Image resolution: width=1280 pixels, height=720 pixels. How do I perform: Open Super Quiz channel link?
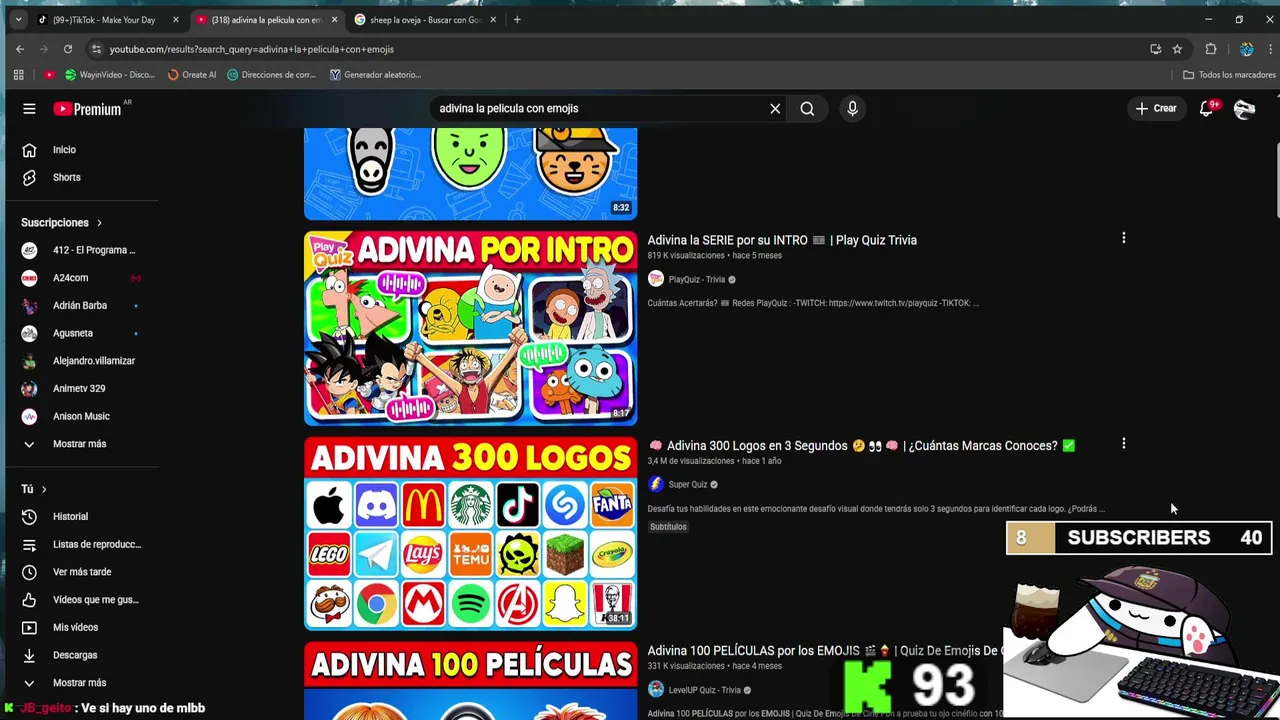point(688,485)
